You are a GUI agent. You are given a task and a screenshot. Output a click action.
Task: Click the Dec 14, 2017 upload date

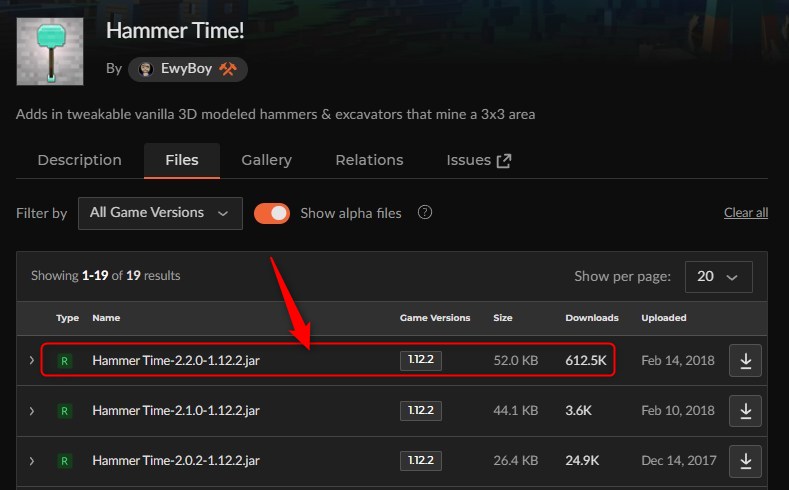pyautogui.click(x=679, y=461)
